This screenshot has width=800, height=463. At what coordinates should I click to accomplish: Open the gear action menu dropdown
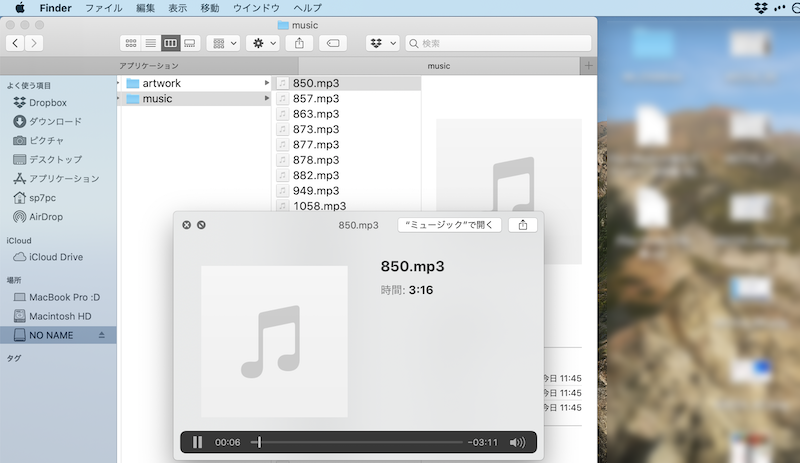262,43
